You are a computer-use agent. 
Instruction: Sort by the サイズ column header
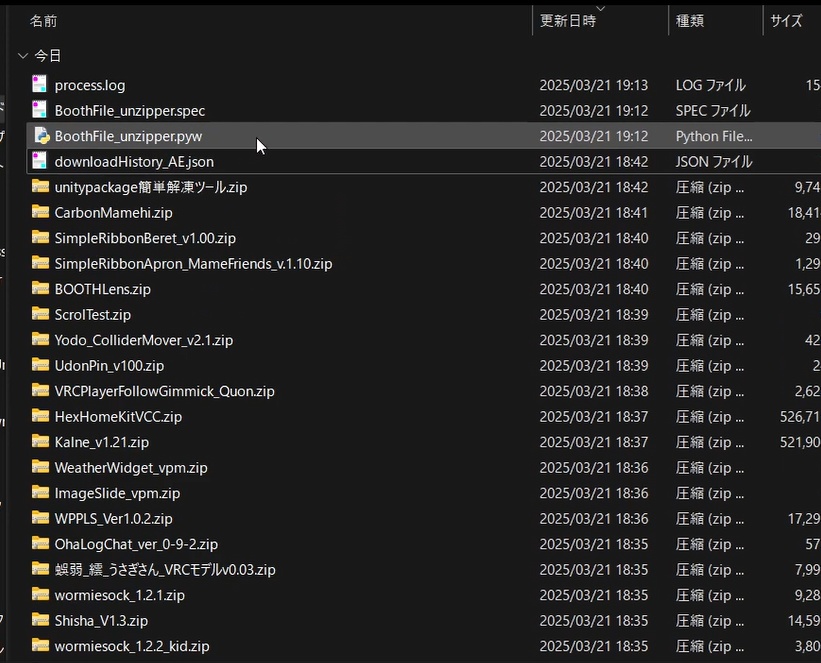(x=786, y=21)
